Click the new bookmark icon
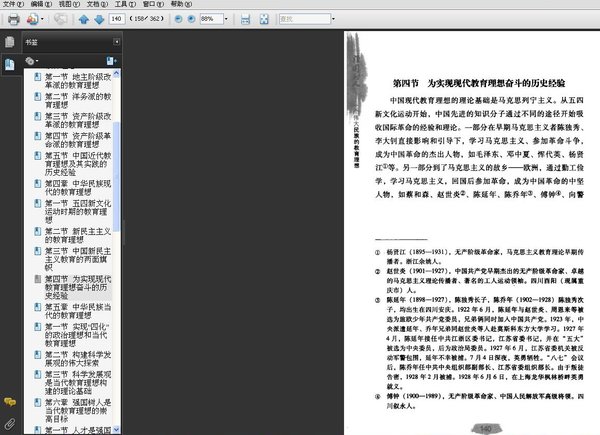 tap(111, 61)
